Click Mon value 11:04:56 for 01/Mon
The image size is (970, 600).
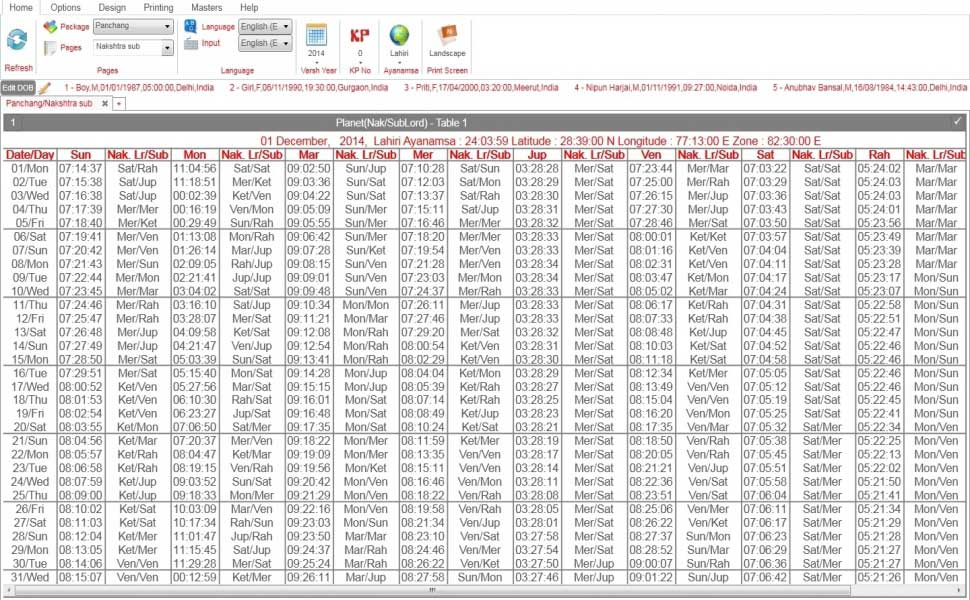click(x=195, y=168)
